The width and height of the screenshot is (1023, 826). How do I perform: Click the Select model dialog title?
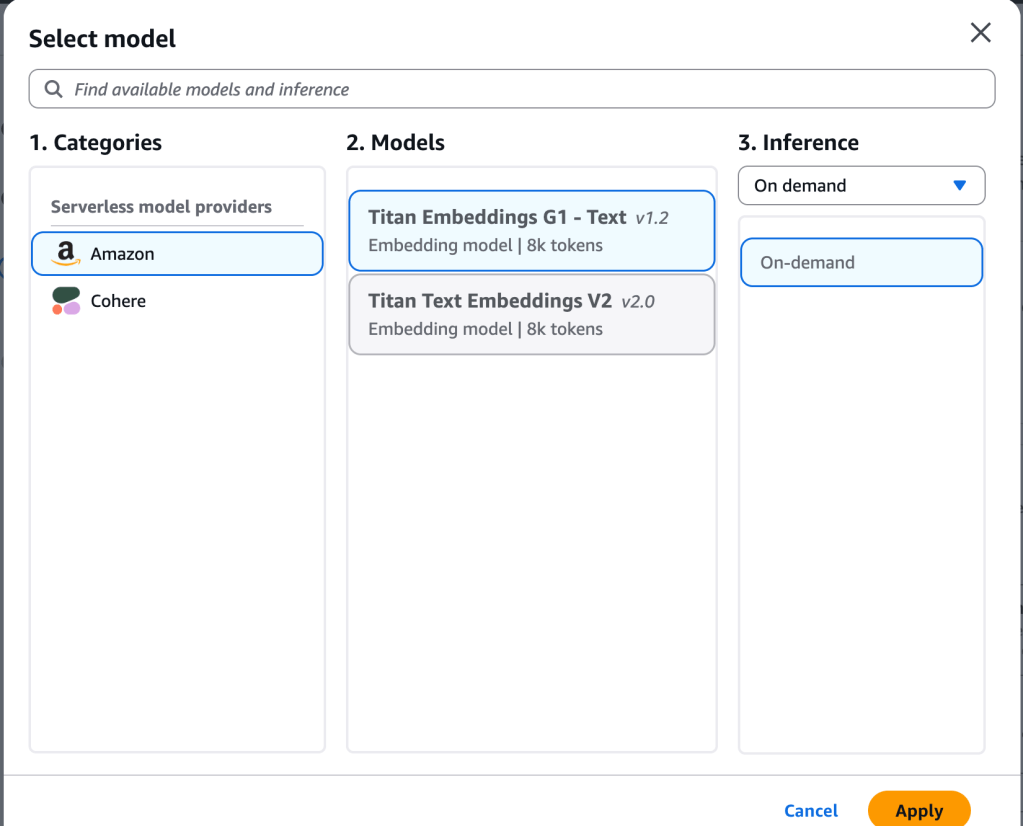(x=102, y=39)
